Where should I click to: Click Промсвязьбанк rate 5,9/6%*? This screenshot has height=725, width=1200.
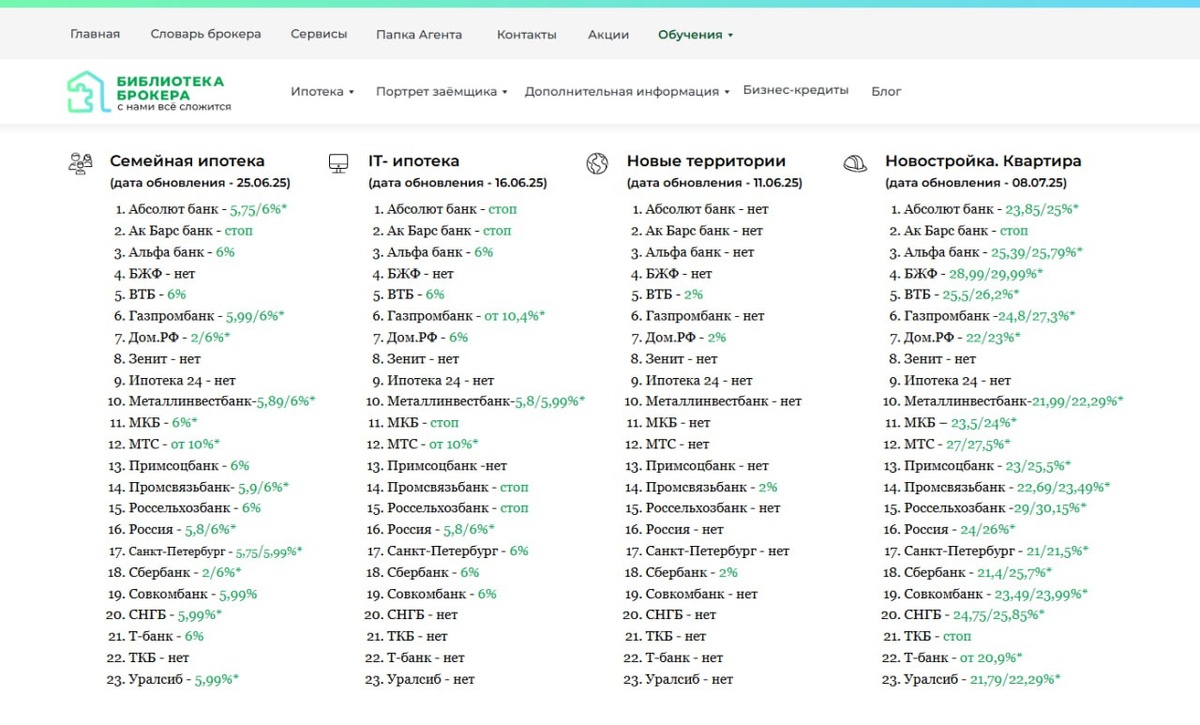coord(263,487)
